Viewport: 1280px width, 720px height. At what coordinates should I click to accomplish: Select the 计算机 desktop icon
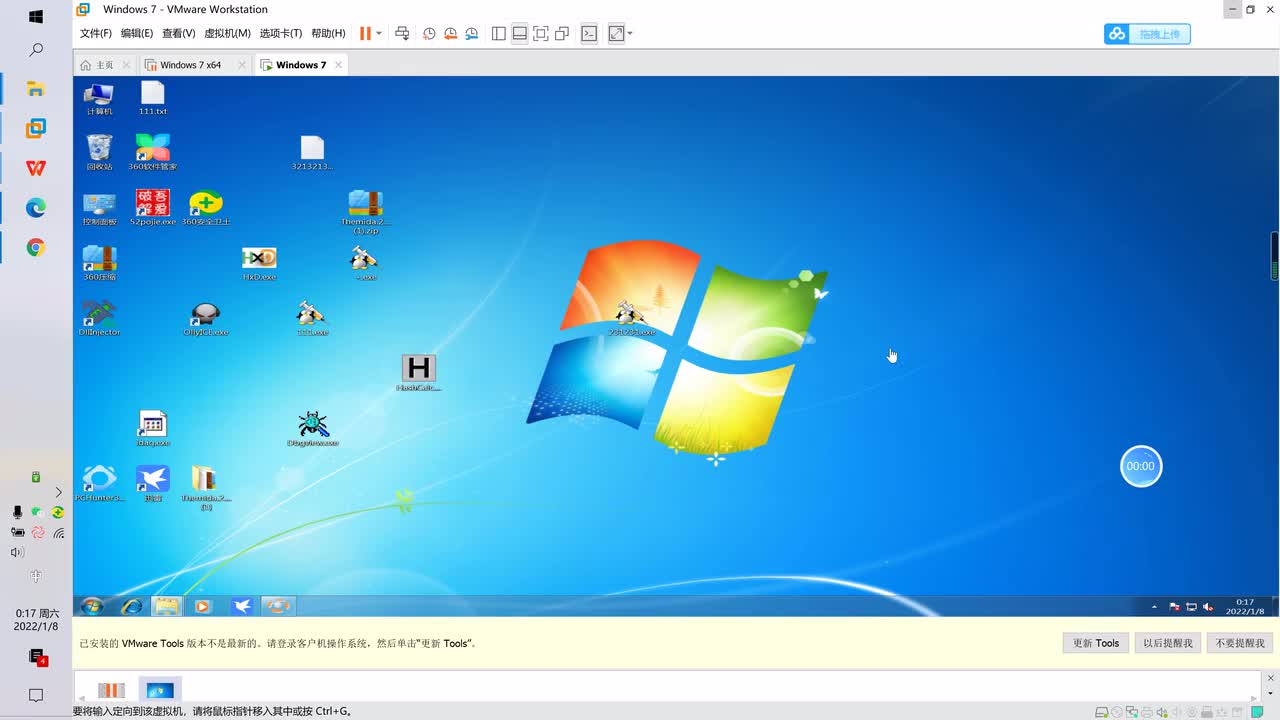(99, 99)
